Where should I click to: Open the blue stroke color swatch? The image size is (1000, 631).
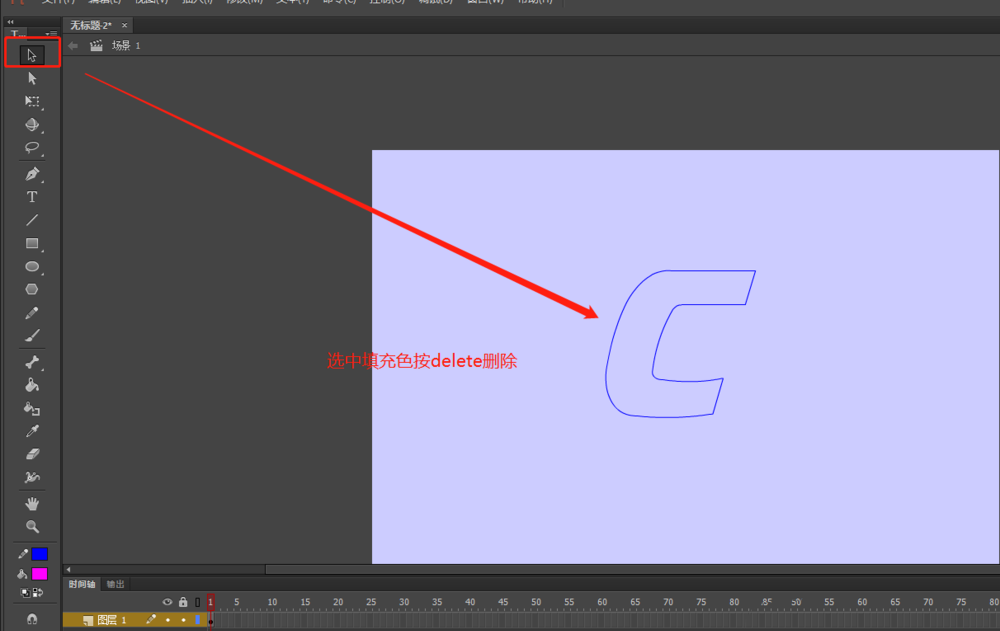pyautogui.click(x=40, y=554)
